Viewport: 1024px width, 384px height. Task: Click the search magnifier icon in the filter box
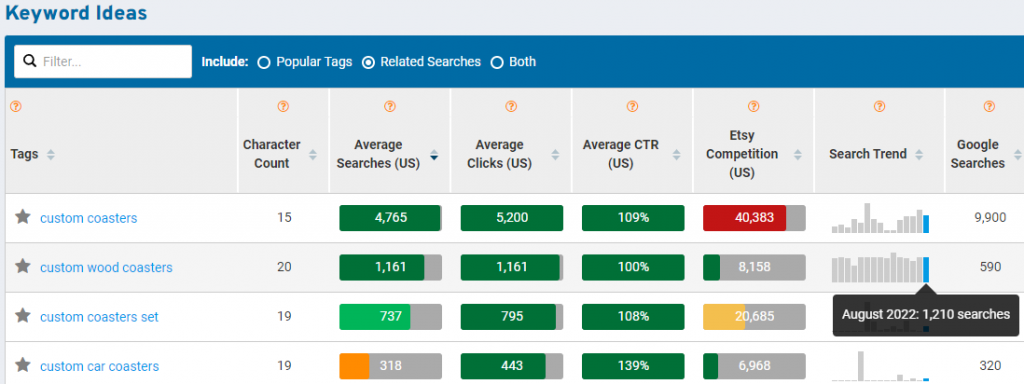pyautogui.click(x=29, y=61)
